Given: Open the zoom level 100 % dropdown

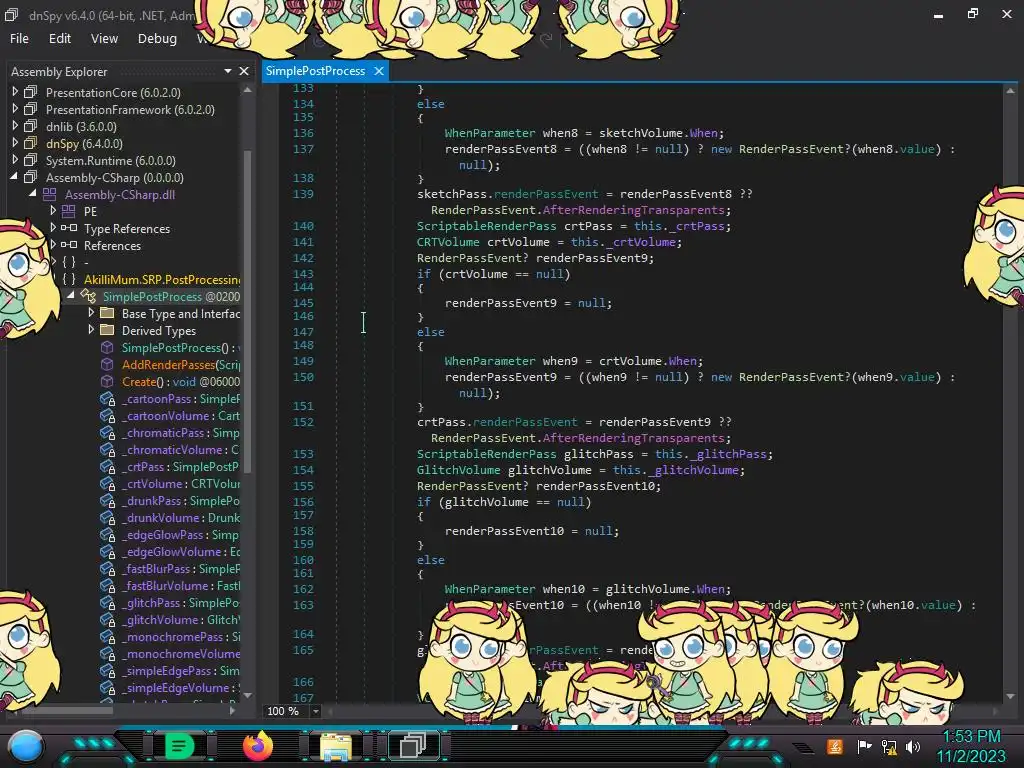Looking at the screenshot, I should pyautogui.click(x=316, y=711).
